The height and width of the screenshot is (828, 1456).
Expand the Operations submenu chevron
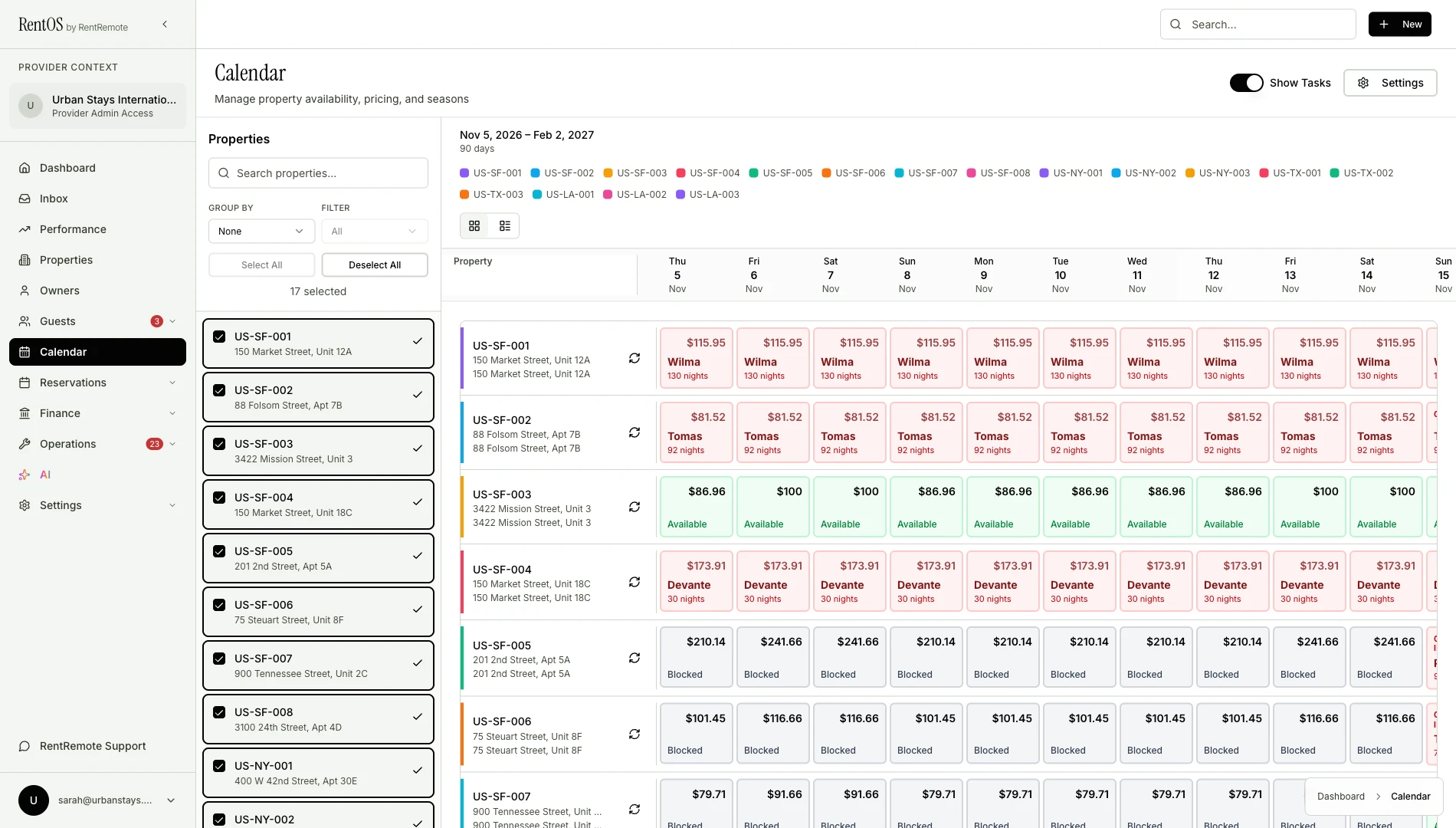pos(172,444)
